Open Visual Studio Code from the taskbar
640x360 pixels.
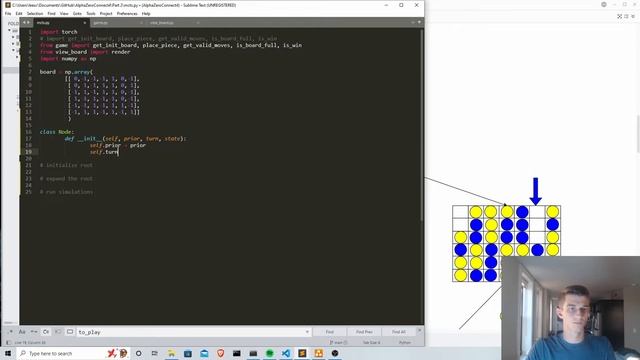click(x=286, y=353)
